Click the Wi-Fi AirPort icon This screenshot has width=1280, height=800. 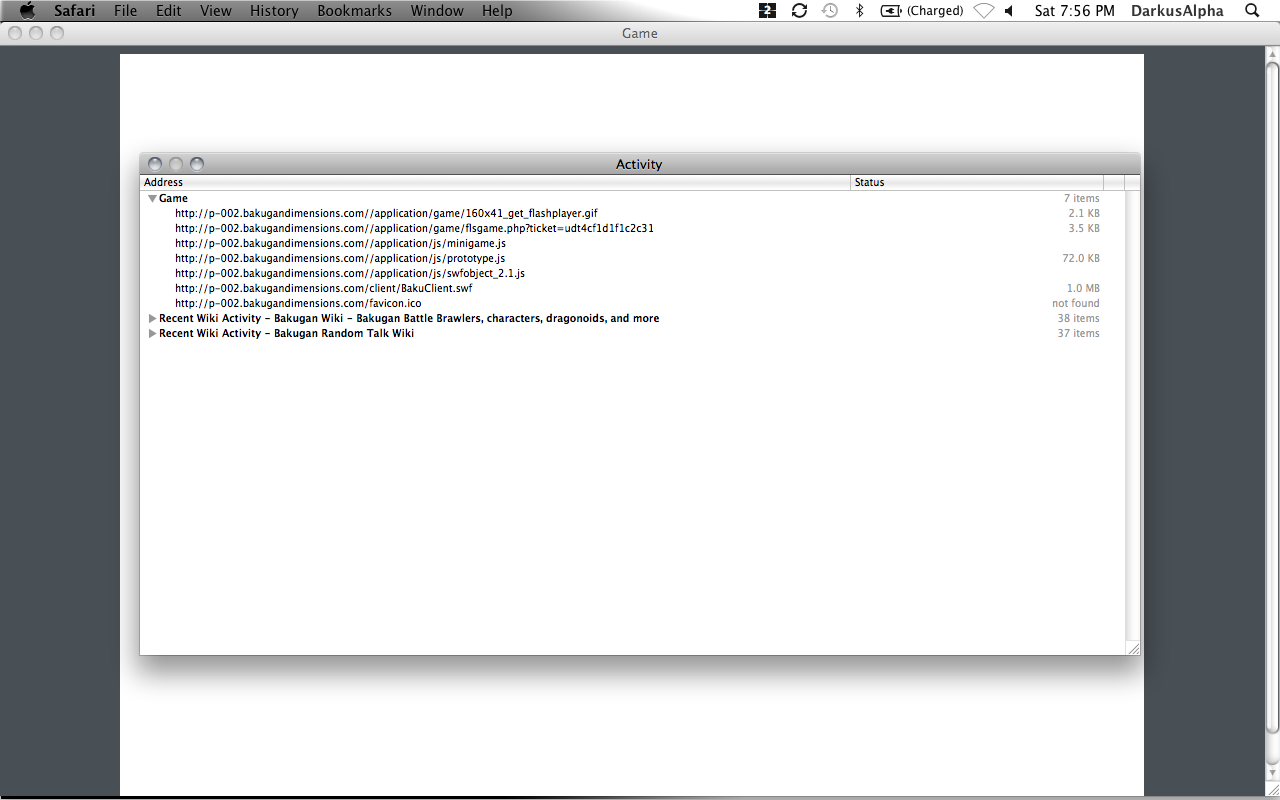click(x=983, y=11)
